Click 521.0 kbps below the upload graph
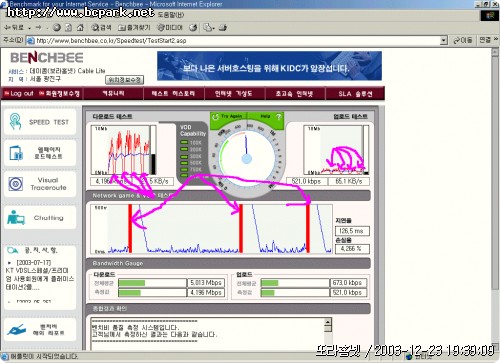 (306, 181)
